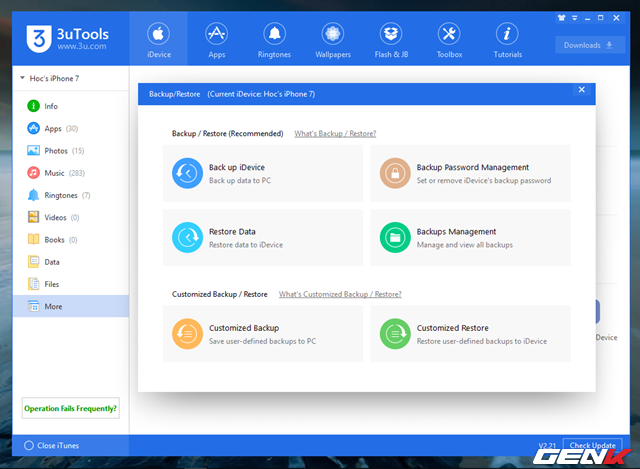Image resolution: width=640 pixels, height=469 pixels.
Task: Open What's Backup / Restore? link
Action: pos(335,133)
